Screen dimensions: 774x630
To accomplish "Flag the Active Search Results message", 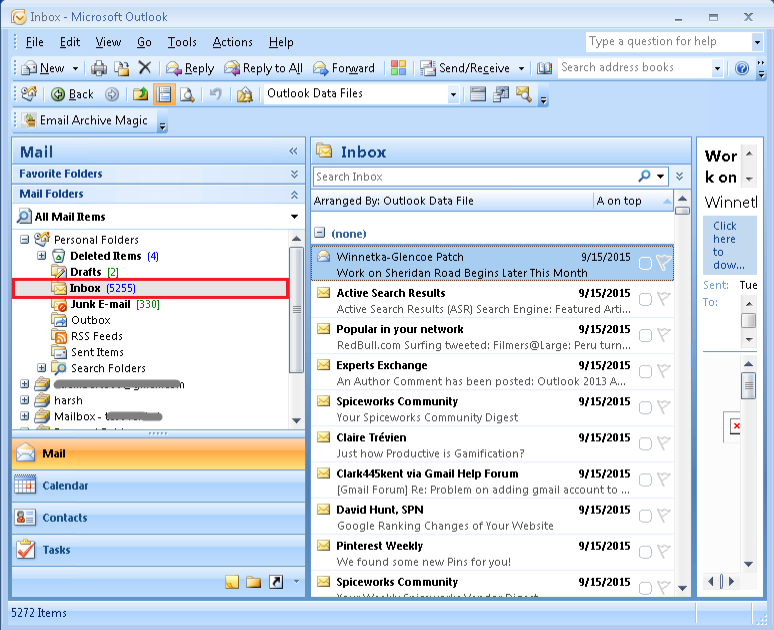I will click(664, 299).
